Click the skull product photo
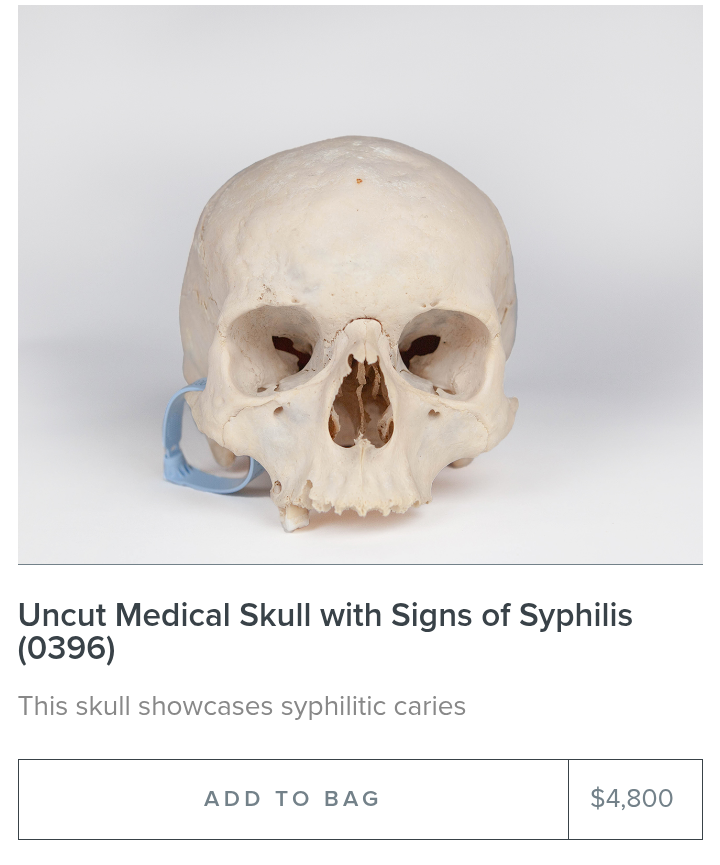This screenshot has width=720, height=865. tap(360, 284)
